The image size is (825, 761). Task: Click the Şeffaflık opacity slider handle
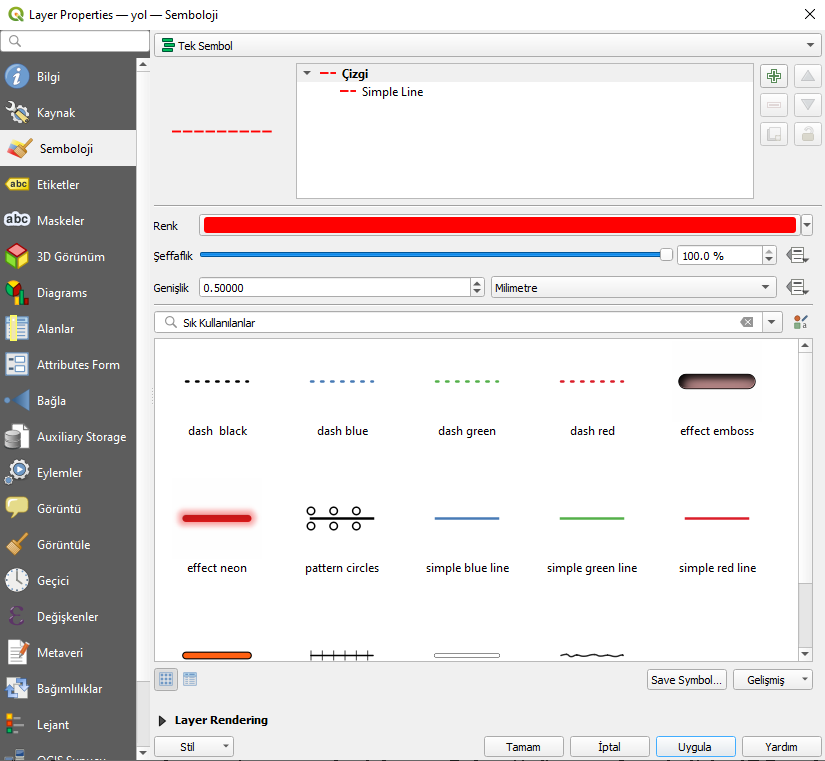[666, 255]
